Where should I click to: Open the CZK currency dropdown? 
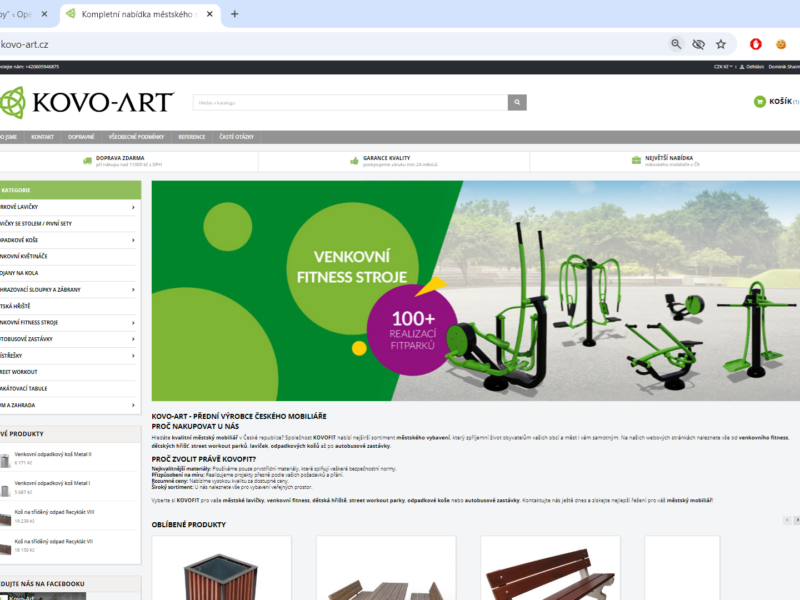[x=723, y=66]
